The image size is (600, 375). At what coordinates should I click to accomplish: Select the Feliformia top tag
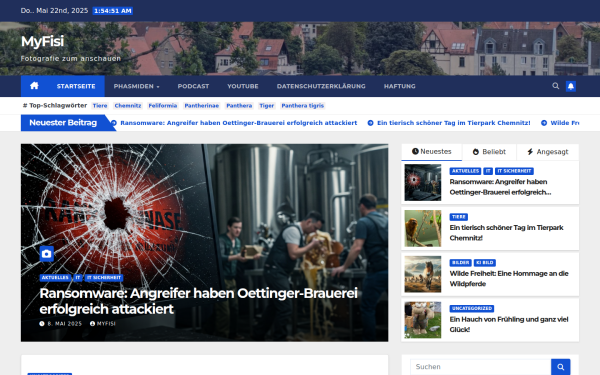[163, 106]
